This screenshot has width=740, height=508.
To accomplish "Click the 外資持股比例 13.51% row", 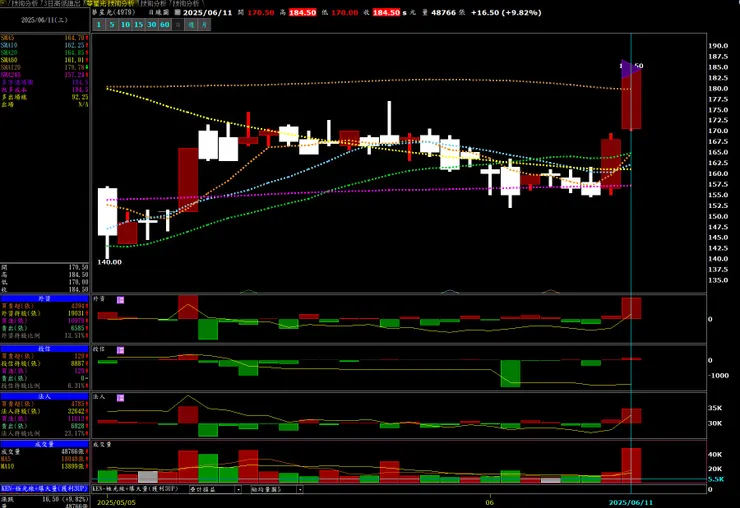I will (x=44, y=336).
